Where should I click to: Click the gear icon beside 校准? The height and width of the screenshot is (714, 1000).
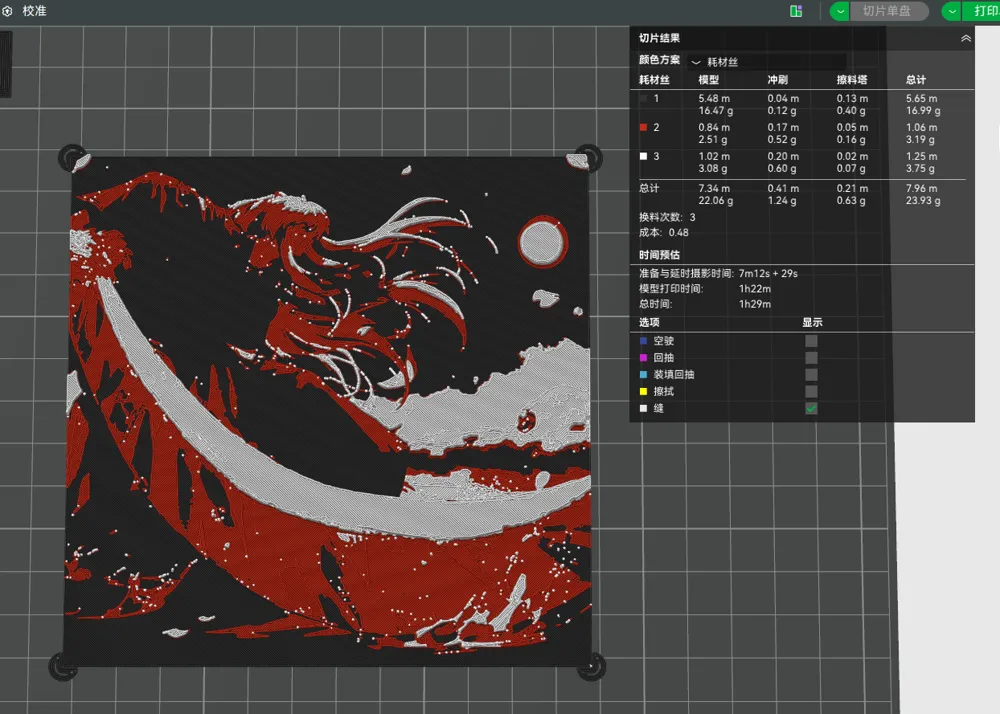8,11
